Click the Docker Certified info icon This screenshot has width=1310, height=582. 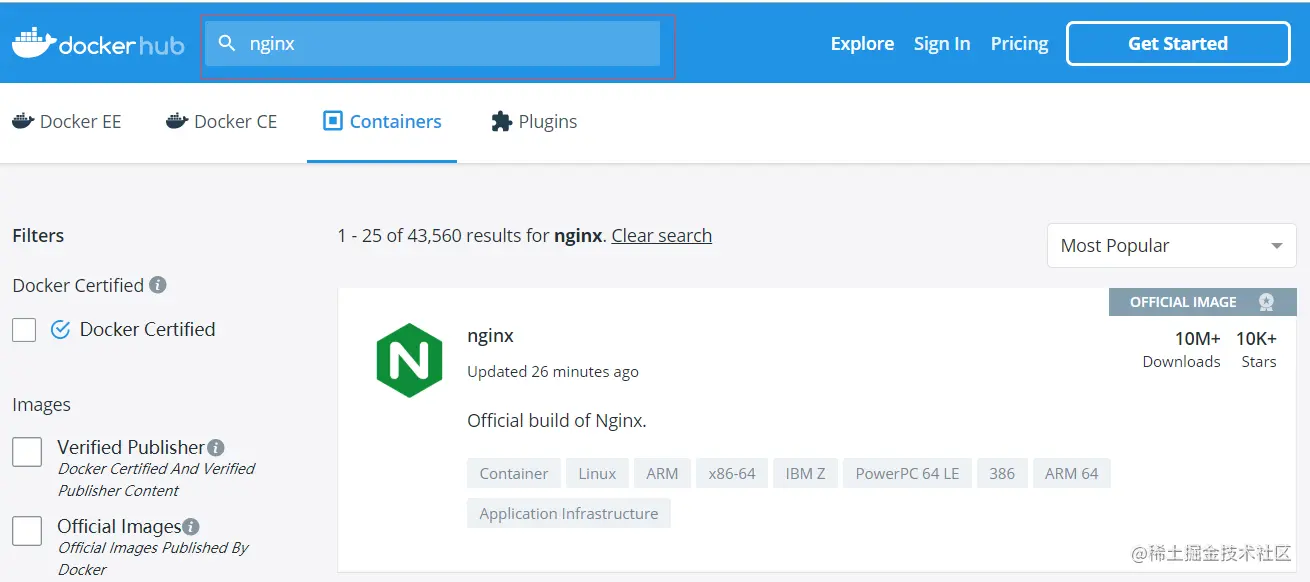pos(158,285)
